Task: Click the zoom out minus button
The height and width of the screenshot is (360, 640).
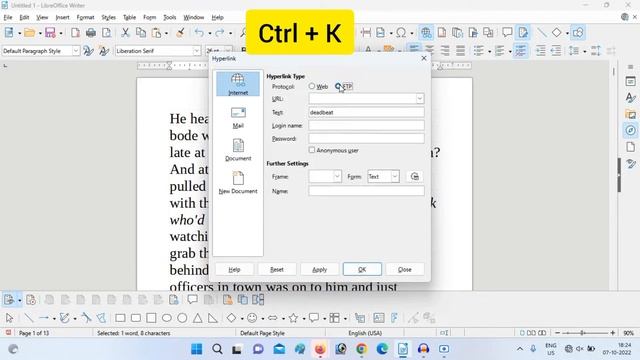Action: point(558,333)
